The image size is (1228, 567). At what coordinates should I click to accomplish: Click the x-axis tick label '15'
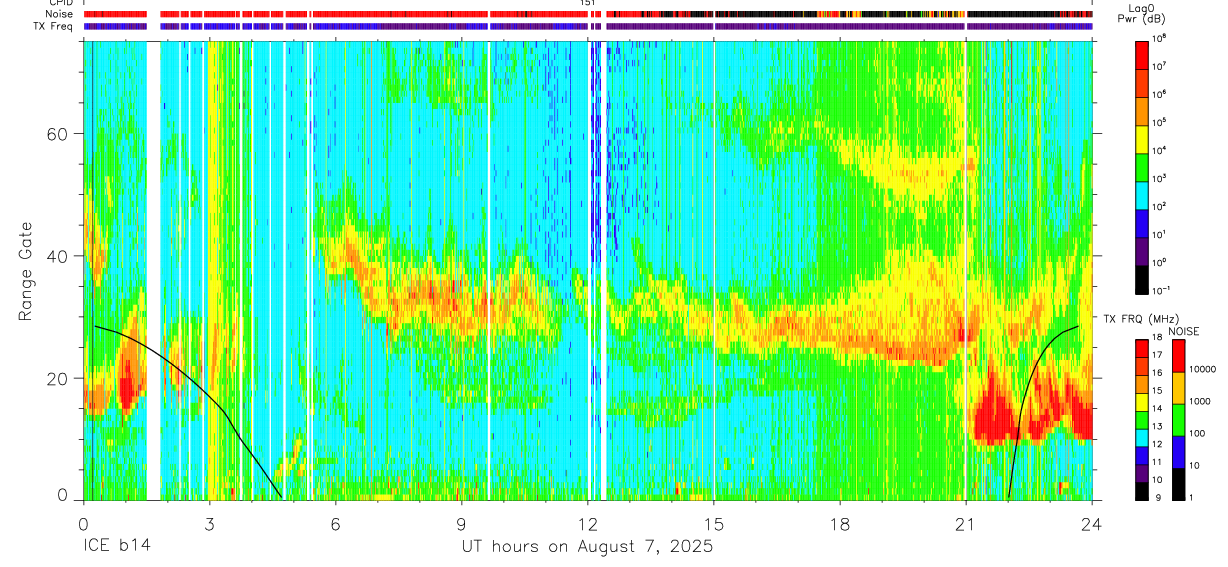714,524
